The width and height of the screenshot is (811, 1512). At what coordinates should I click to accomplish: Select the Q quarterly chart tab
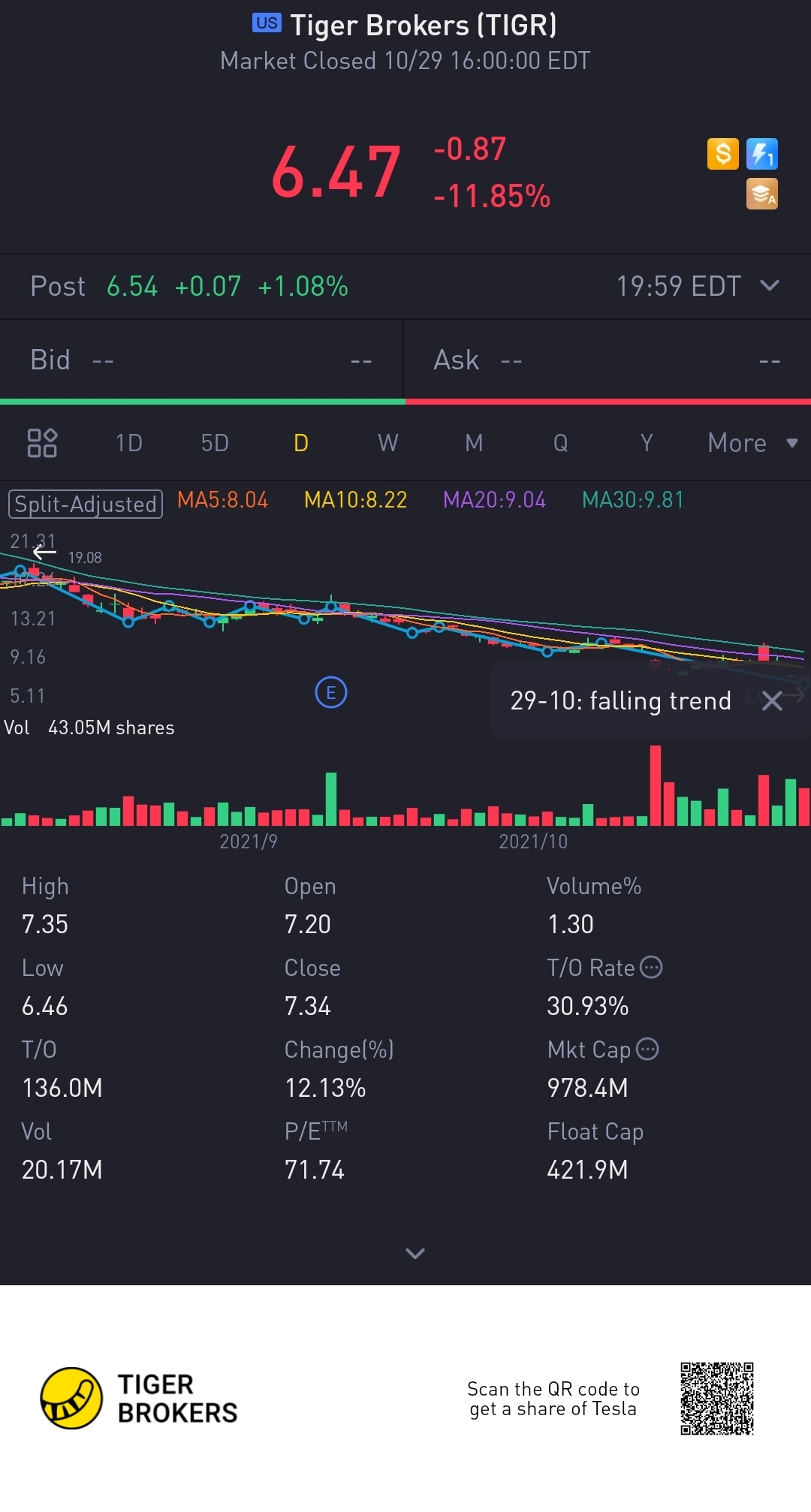[560, 443]
